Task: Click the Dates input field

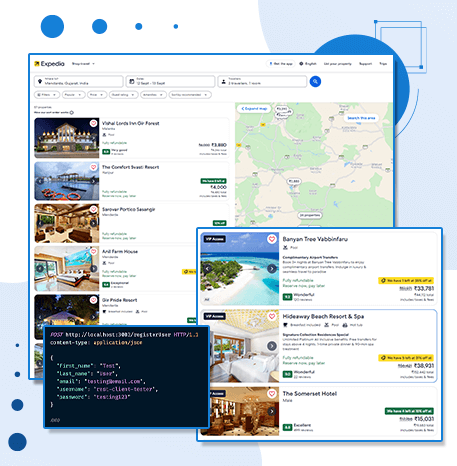Action: (170, 81)
